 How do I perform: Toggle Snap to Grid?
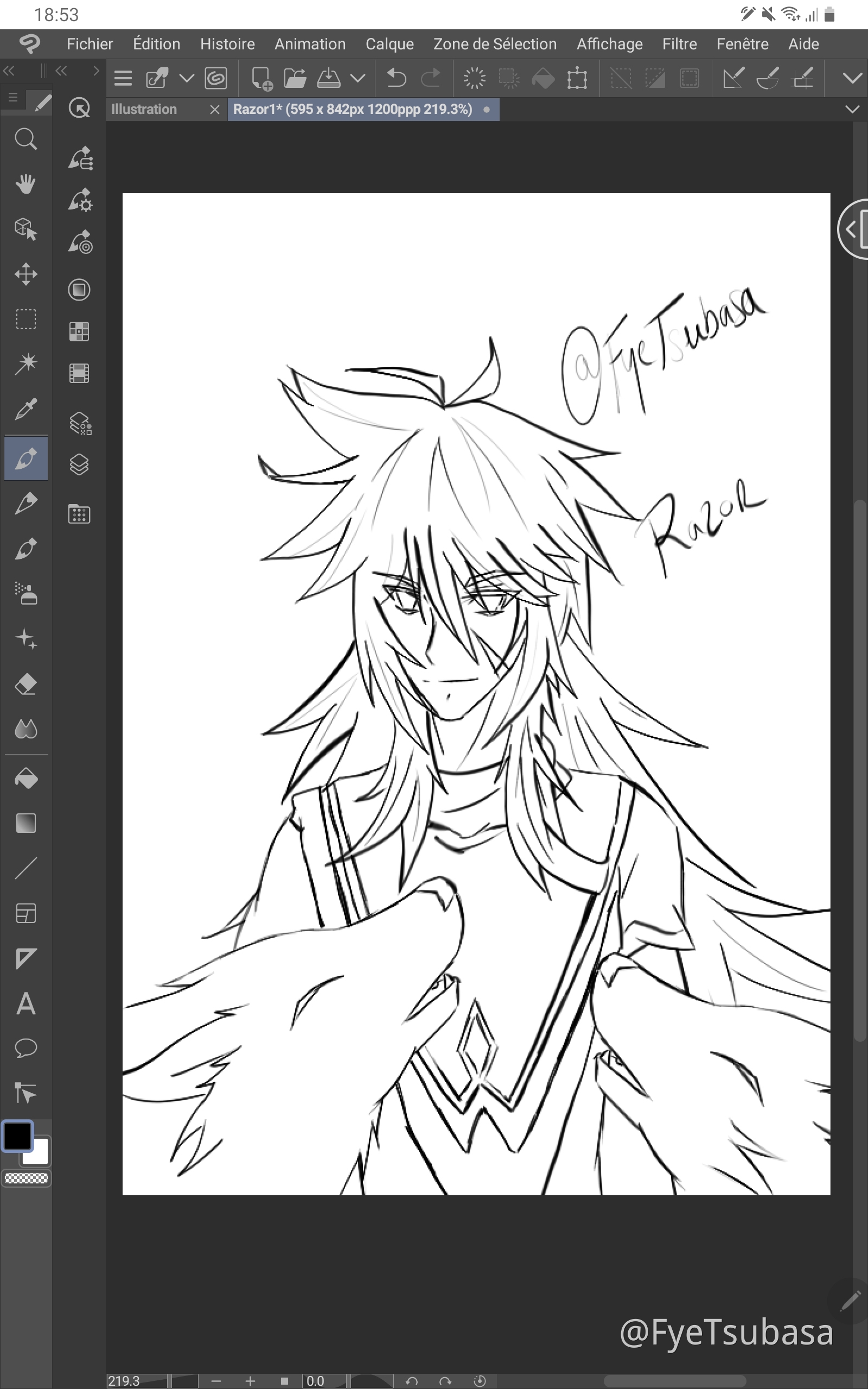tap(802, 78)
